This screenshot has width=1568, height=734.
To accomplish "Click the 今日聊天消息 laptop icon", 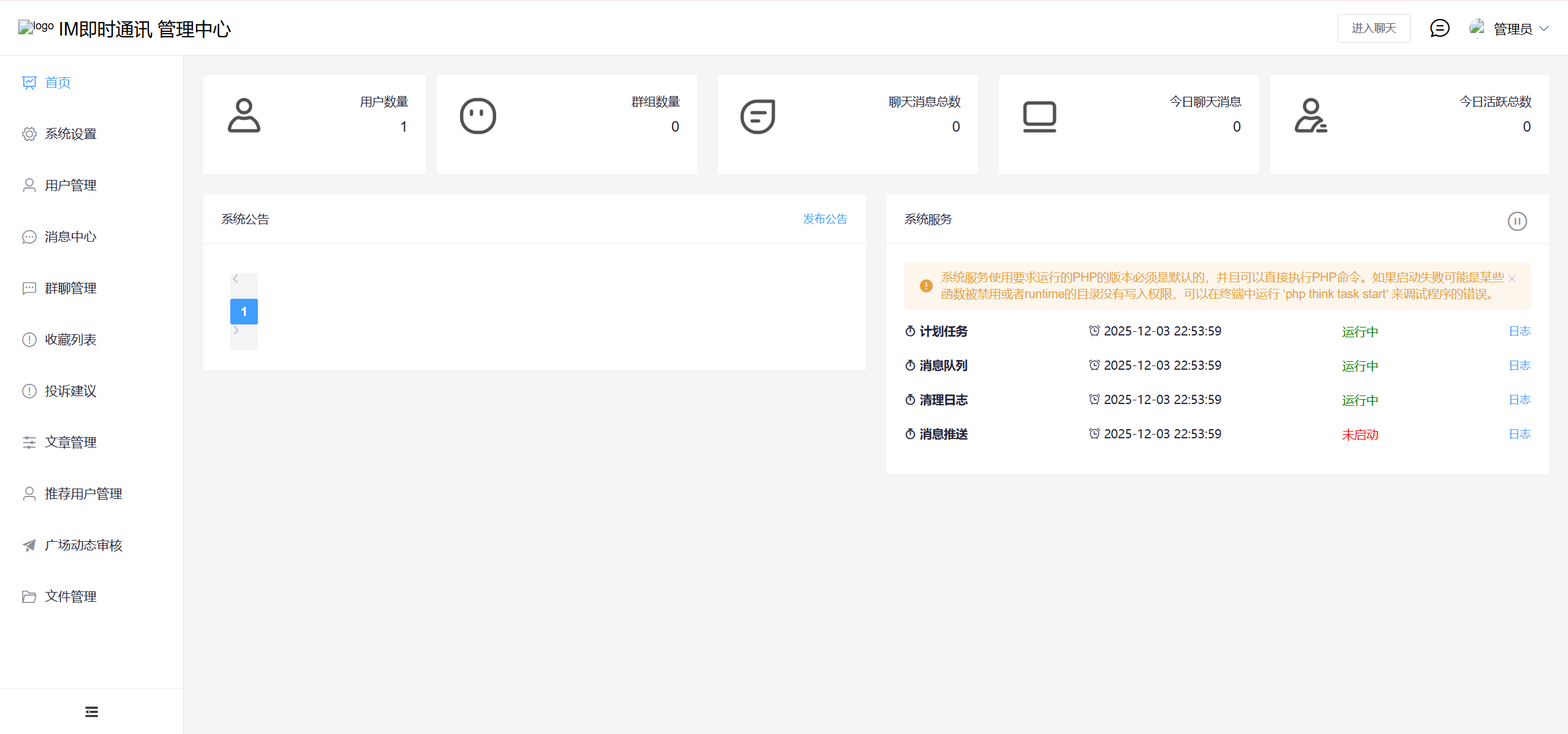I will pos(1039,116).
